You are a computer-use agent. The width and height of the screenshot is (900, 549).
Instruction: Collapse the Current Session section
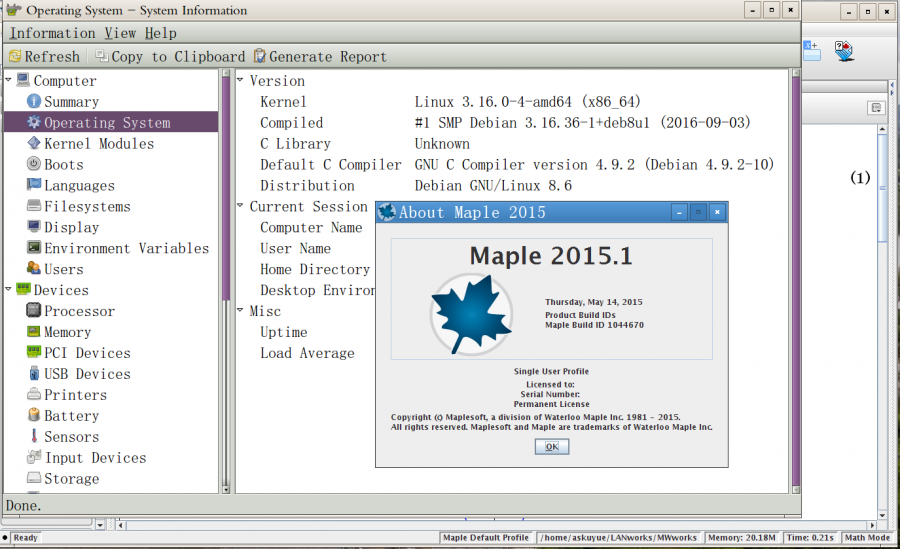click(240, 206)
